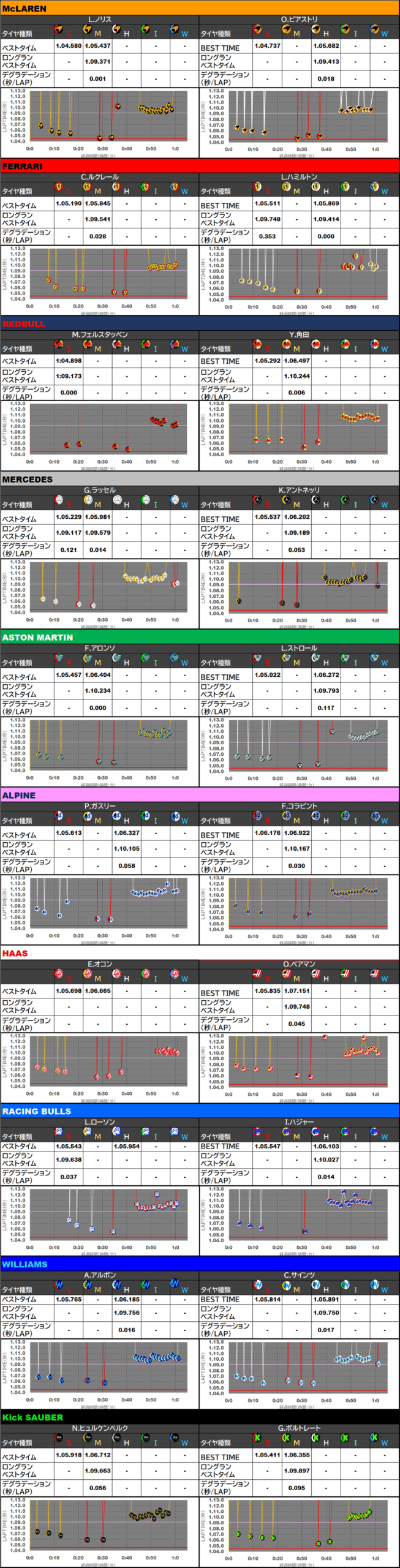400x1568 pixels.
Task: Select the REDBULL team header
Action: (x=200, y=323)
